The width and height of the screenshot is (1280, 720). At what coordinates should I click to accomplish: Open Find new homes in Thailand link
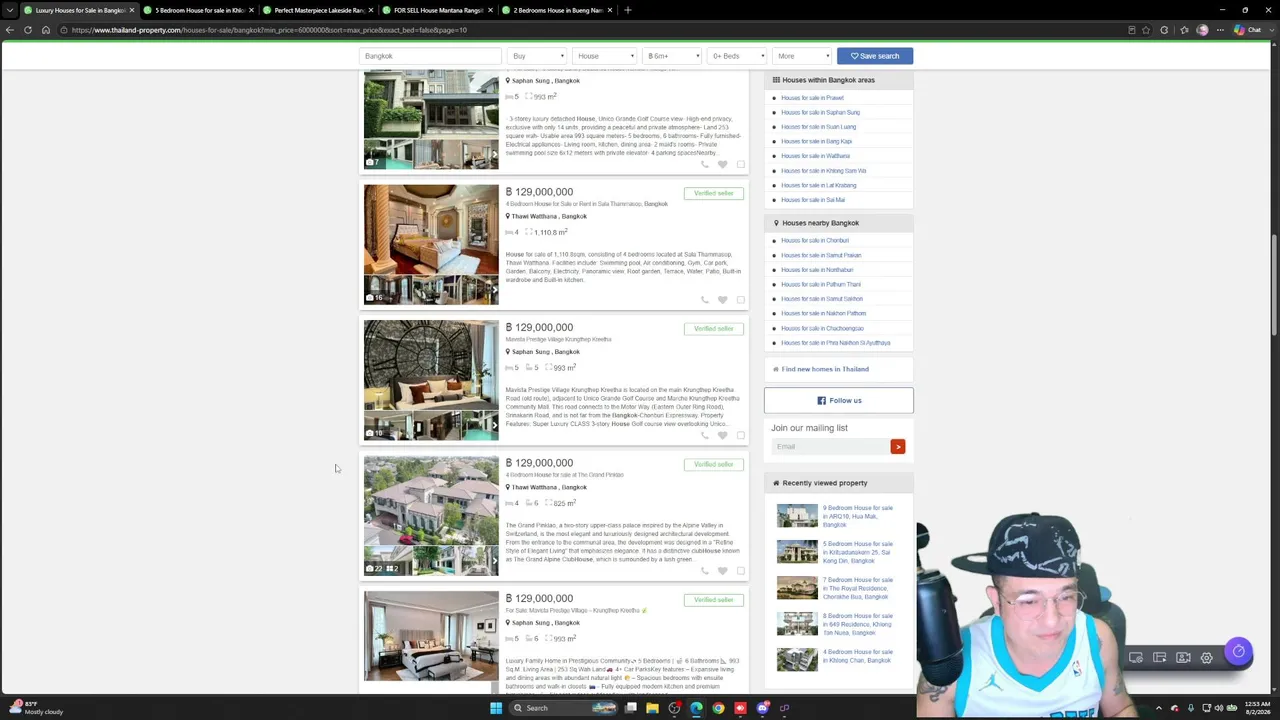(x=825, y=369)
